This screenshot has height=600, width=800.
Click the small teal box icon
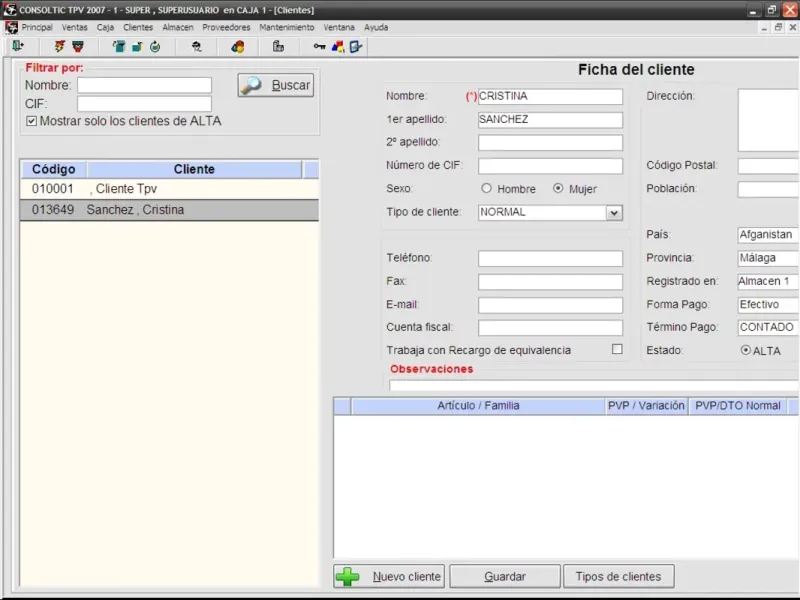coord(137,47)
